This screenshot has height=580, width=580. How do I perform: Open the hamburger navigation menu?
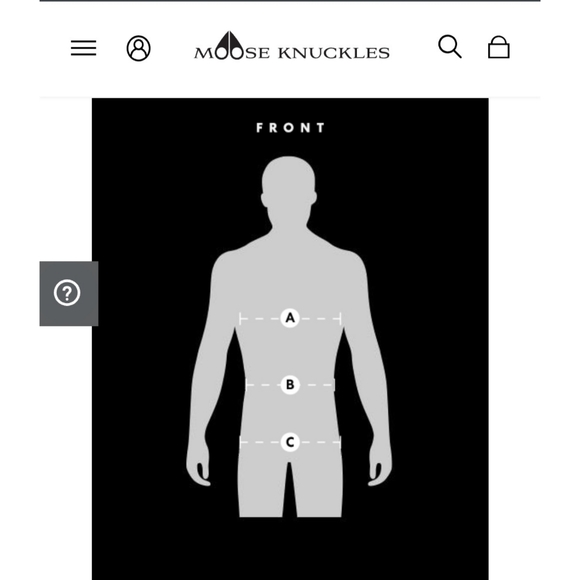tap(84, 48)
